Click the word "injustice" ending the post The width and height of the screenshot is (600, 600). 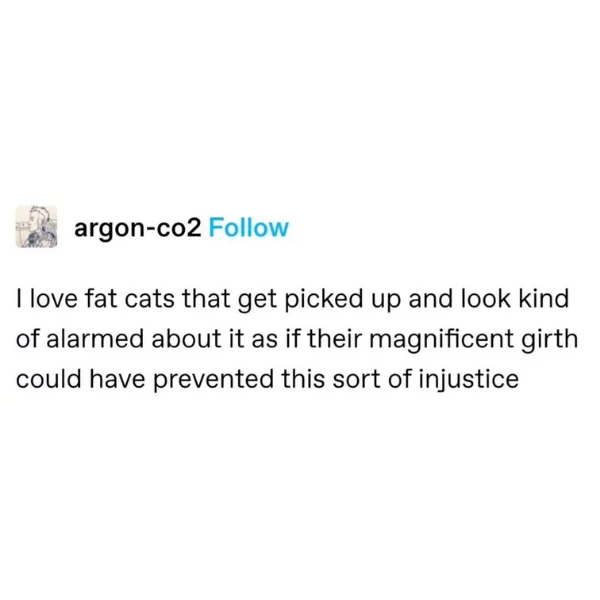point(469,380)
